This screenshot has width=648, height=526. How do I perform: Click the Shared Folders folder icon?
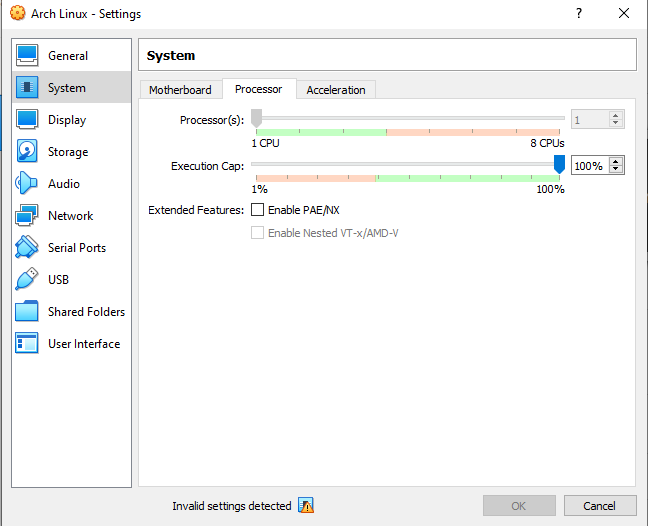pyautogui.click(x=27, y=311)
